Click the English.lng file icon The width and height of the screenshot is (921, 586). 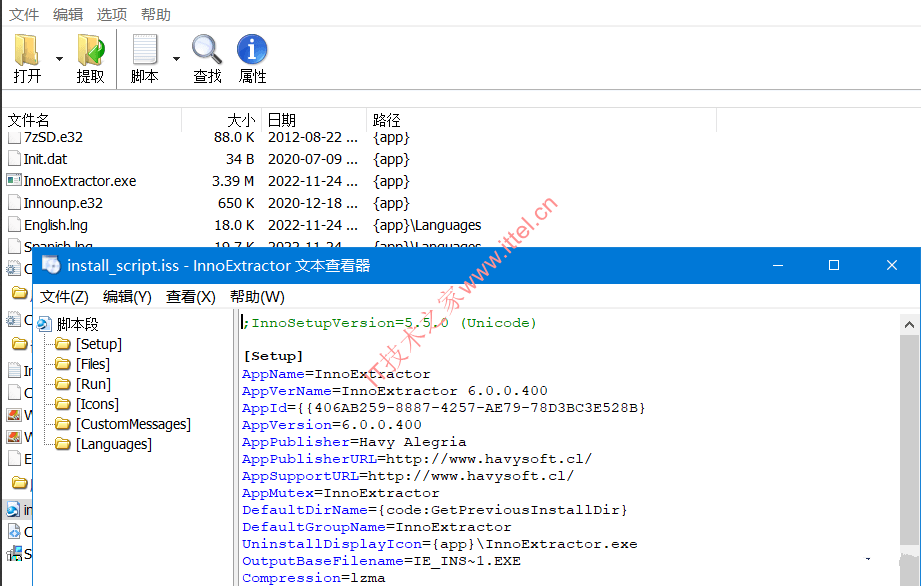14,224
